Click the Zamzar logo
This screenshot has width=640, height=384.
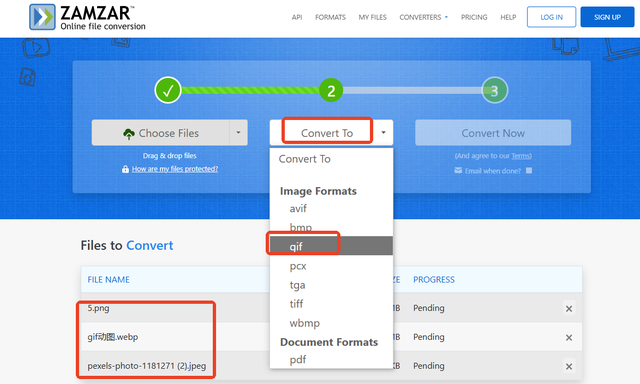point(87,17)
